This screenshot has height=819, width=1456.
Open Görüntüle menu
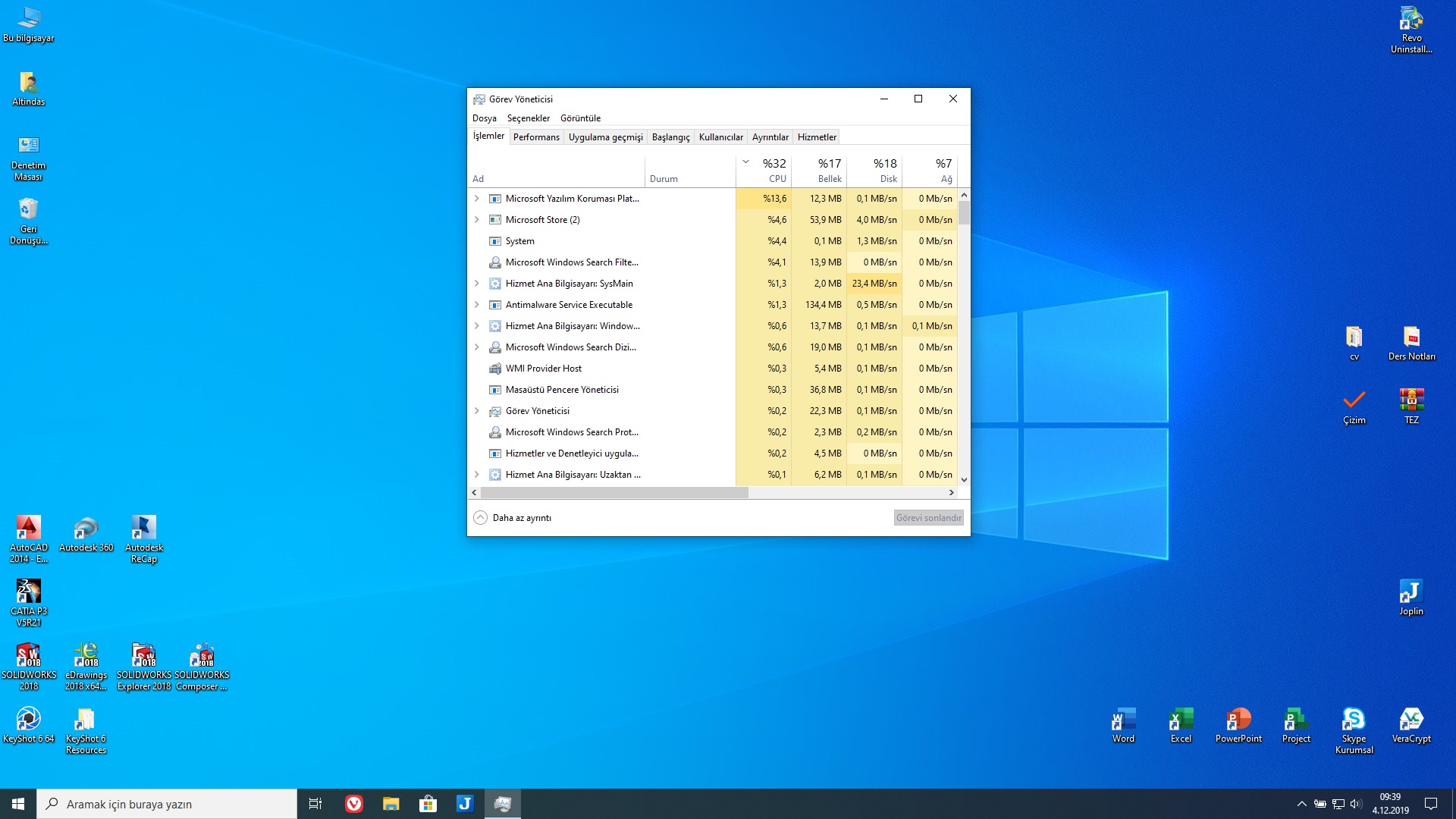click(x=580, y=118)
